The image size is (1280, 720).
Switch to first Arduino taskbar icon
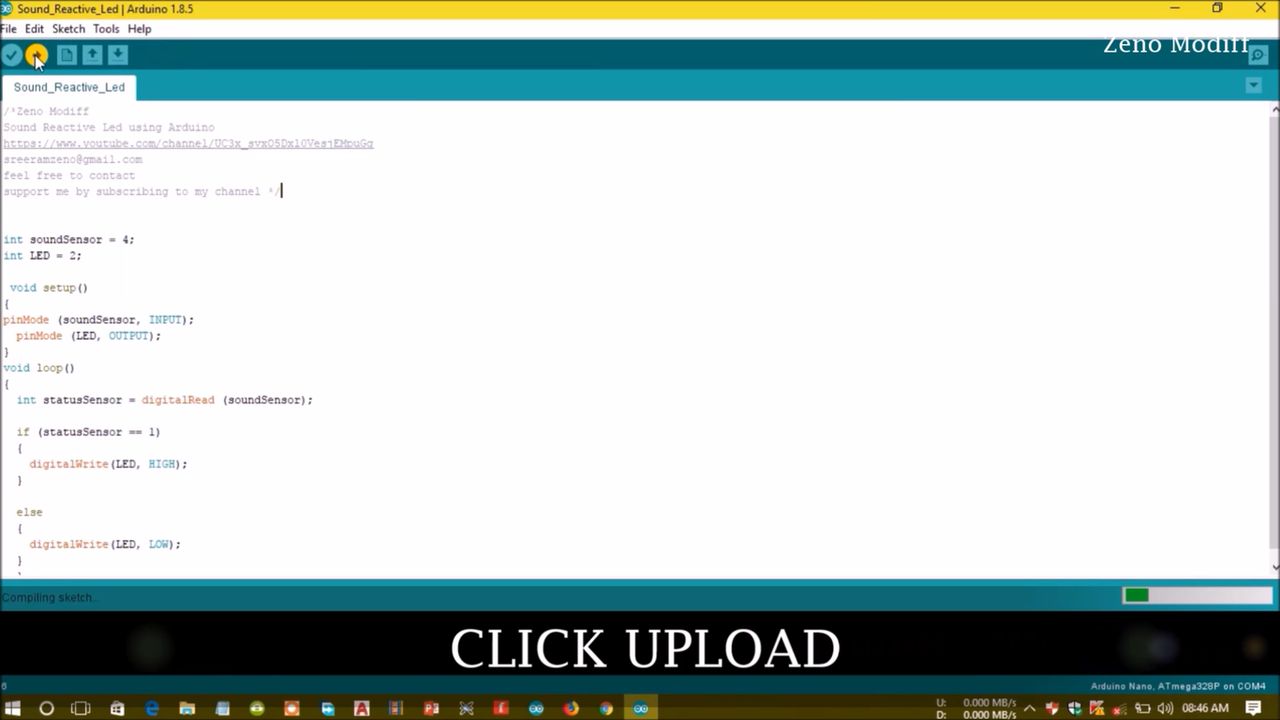click(536, 708)
